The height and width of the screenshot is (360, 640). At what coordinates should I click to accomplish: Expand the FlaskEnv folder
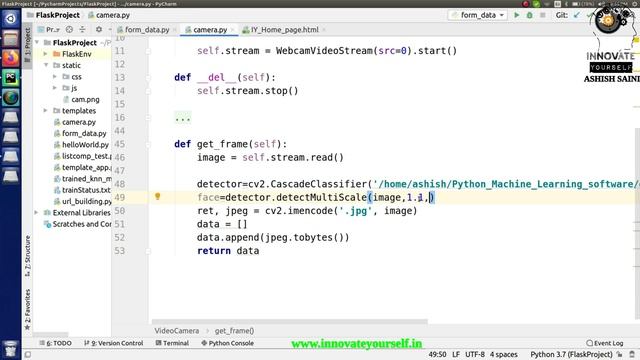click(x=45, y=54)
